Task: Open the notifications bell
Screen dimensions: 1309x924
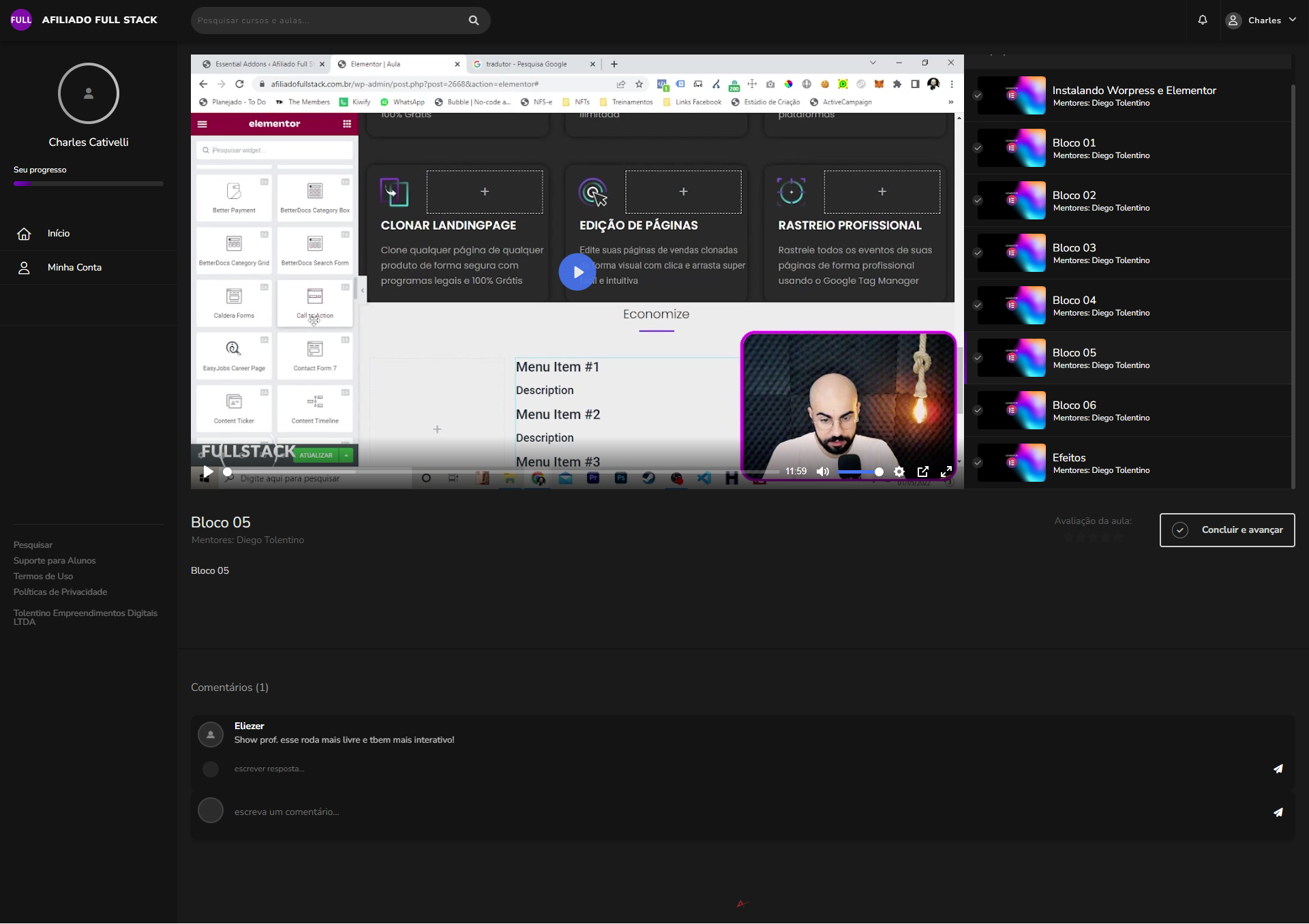Action: click(x=1203, y=20)
